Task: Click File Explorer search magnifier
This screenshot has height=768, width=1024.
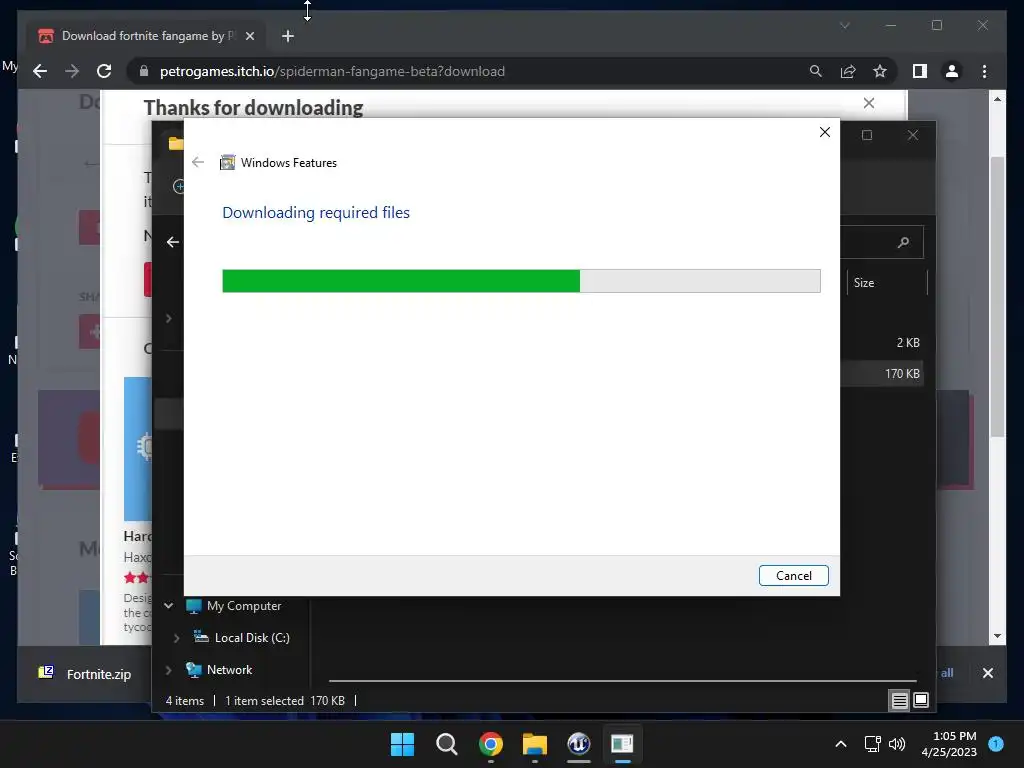Action: point(903,242)
